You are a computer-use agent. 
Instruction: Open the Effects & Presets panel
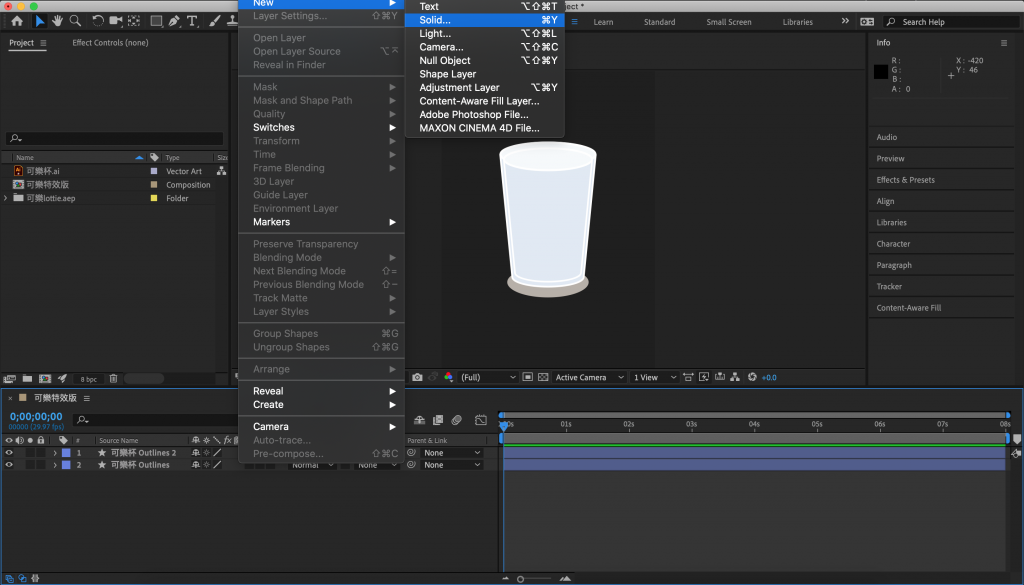pos(905,180)
